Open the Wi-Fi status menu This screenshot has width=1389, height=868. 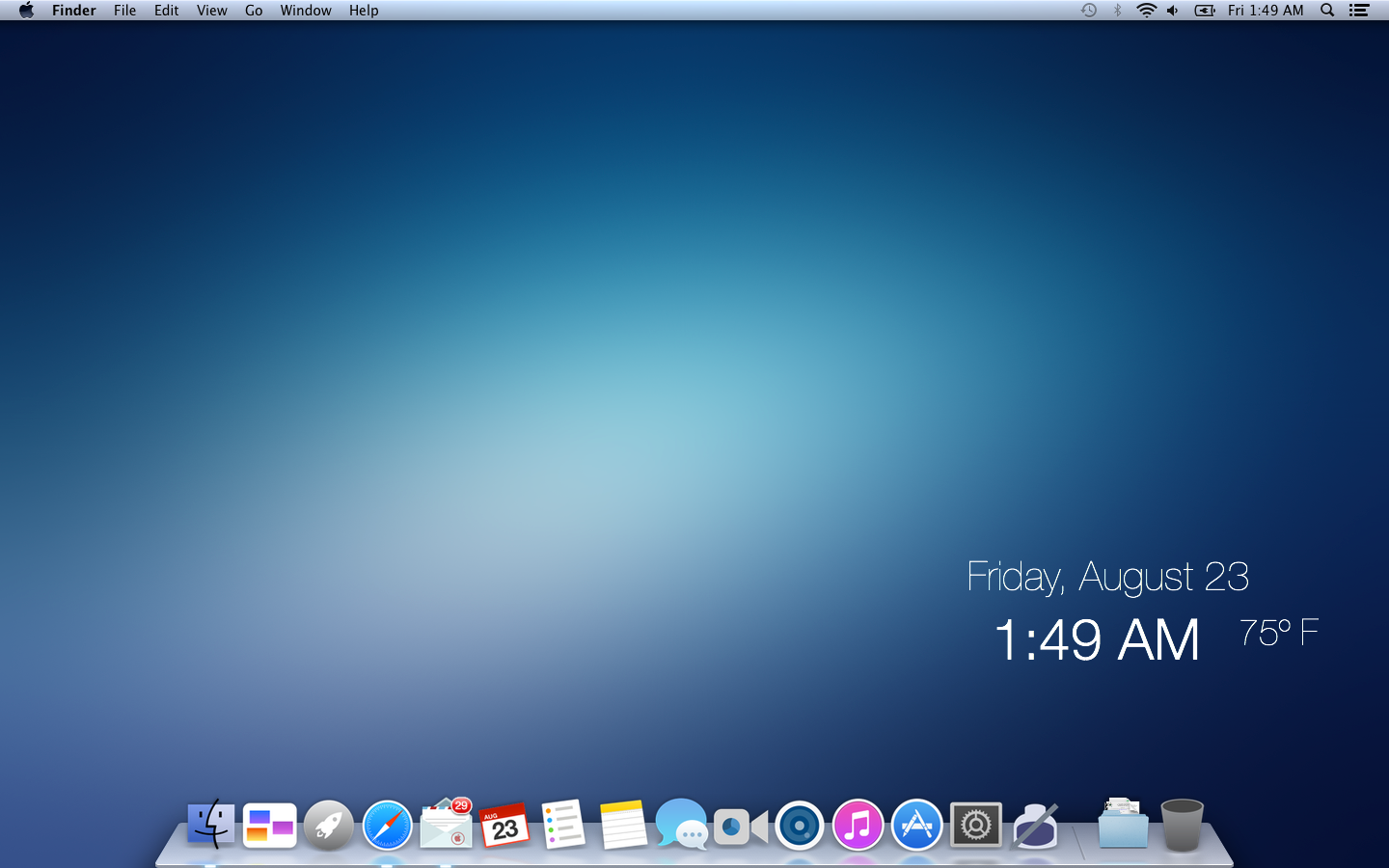coord(1146,11)
